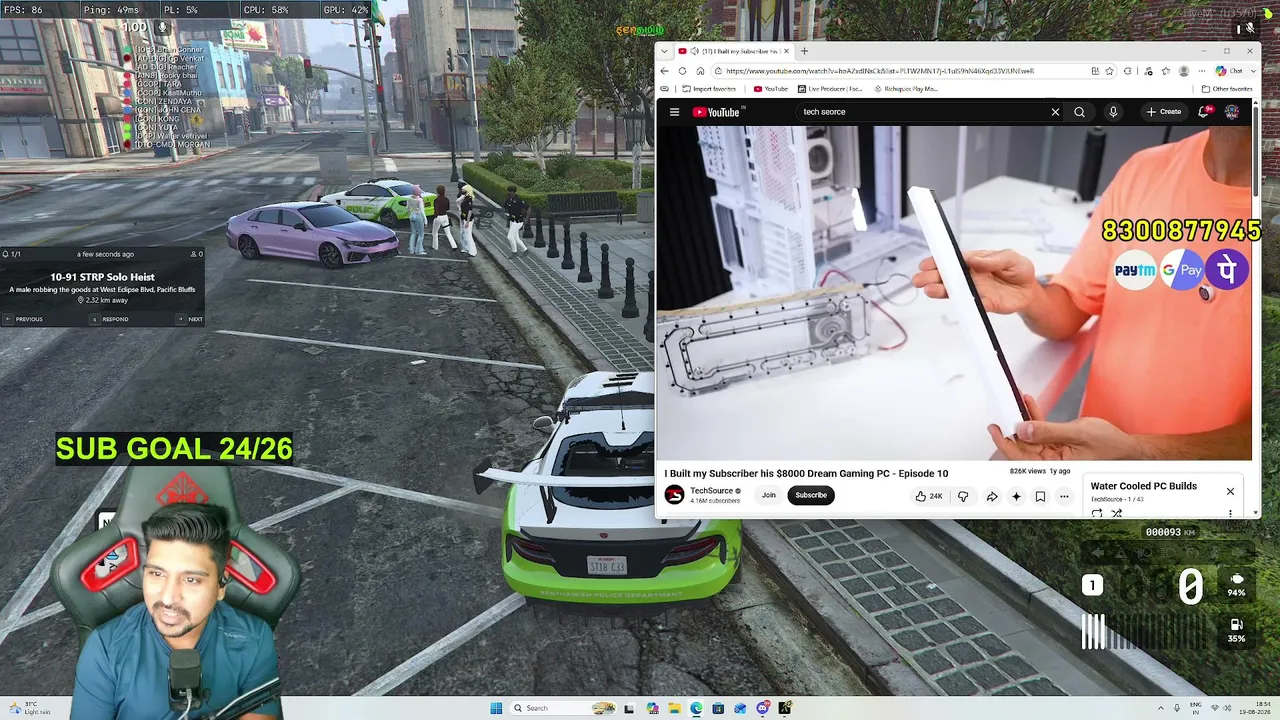Click the video title text

tap(806, 474)
